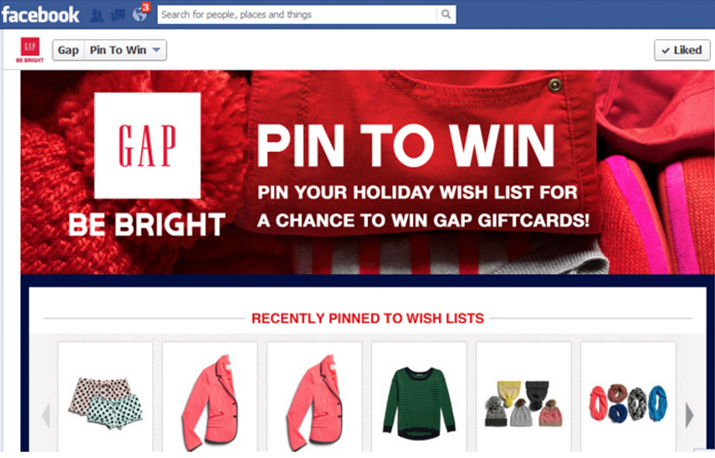Show previous pinned items with the left arrow
The height and width of the screenshot is (458, 715).
coord(46,415)
